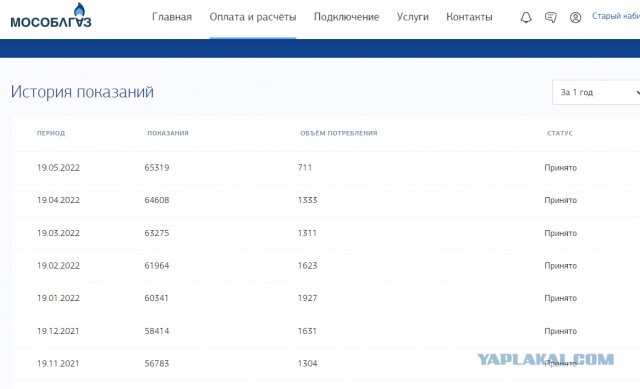Click Принято status in the 19.01.2022 row
The height and width of the screenshot is (389, 640).
pos(560,298)
